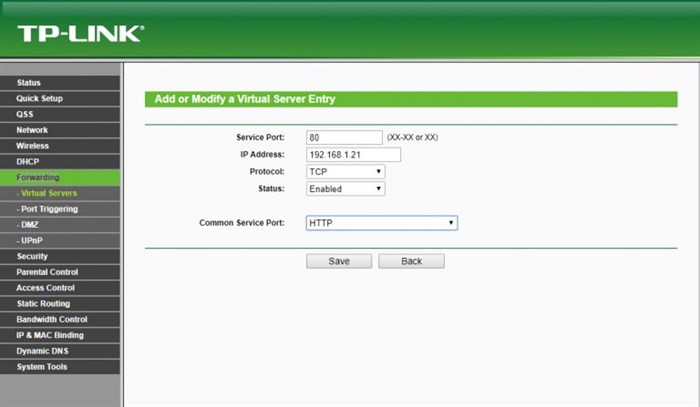Click the '(XX-XX or XX)' format hint
The image size is (700, 407).
click(412, 137)
